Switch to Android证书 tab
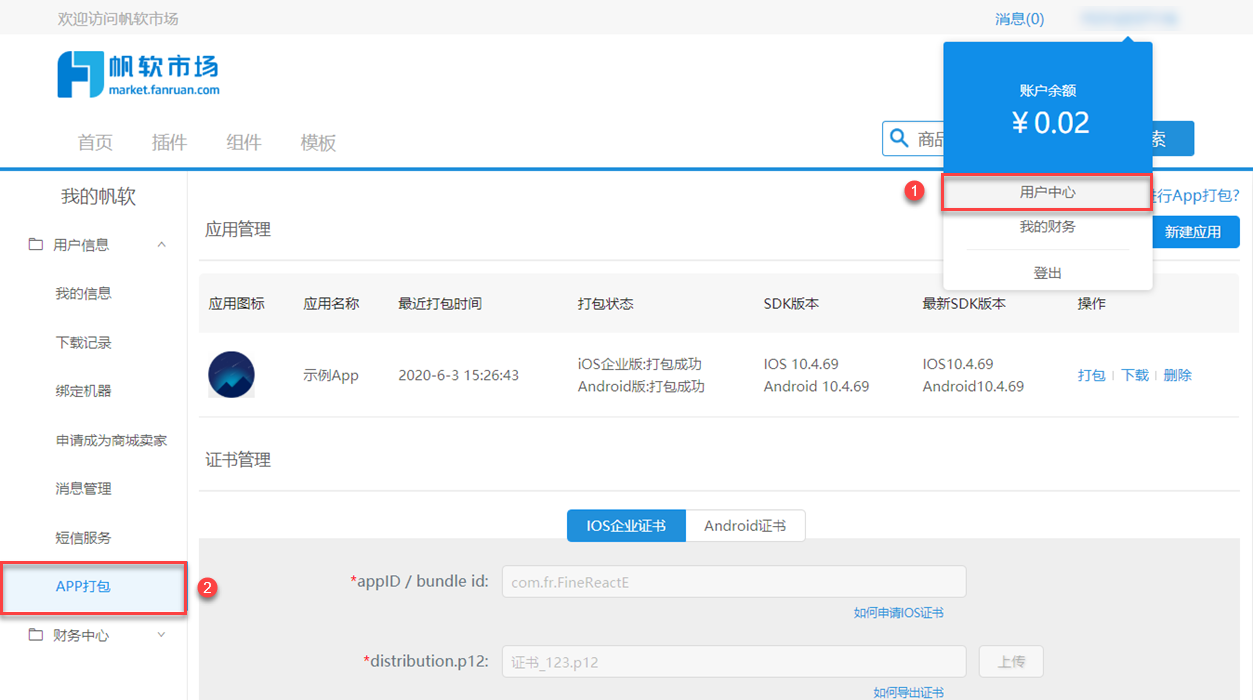Viewport: 1253px width, 700px height. click(x=745, y=526)
